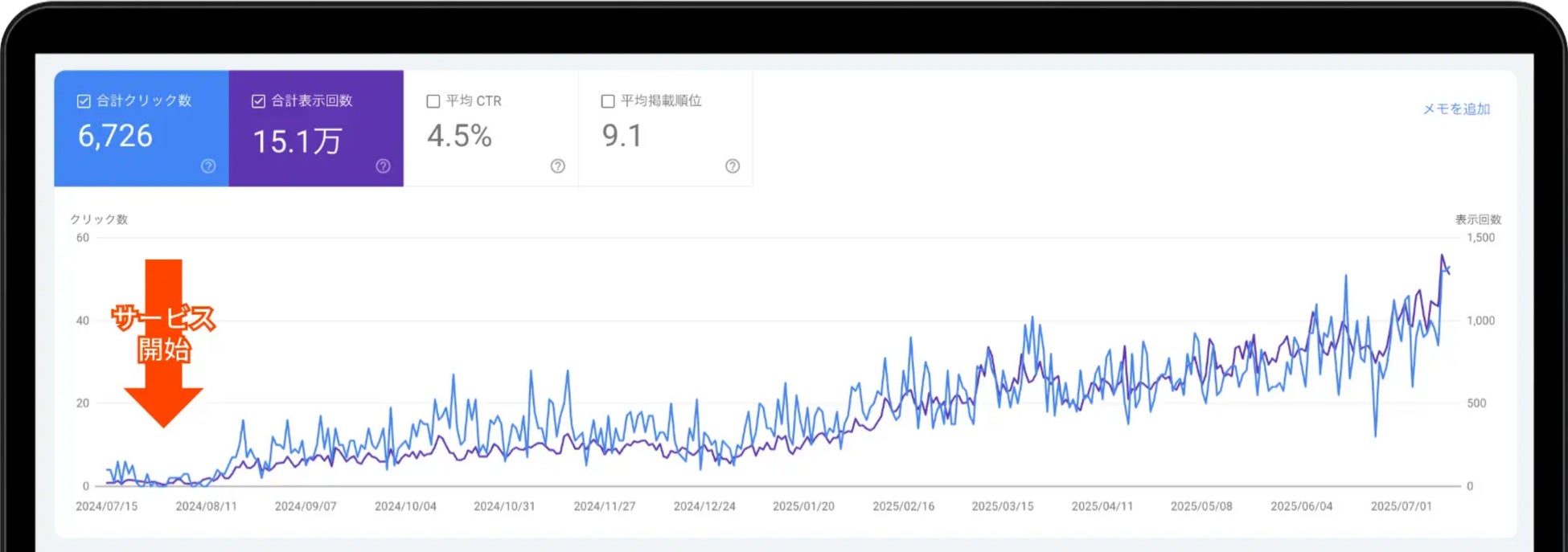The width and height of the screenshot is (1568, 552).
Task: Click the 2025/01/20 date axis label
Action: 803,506
